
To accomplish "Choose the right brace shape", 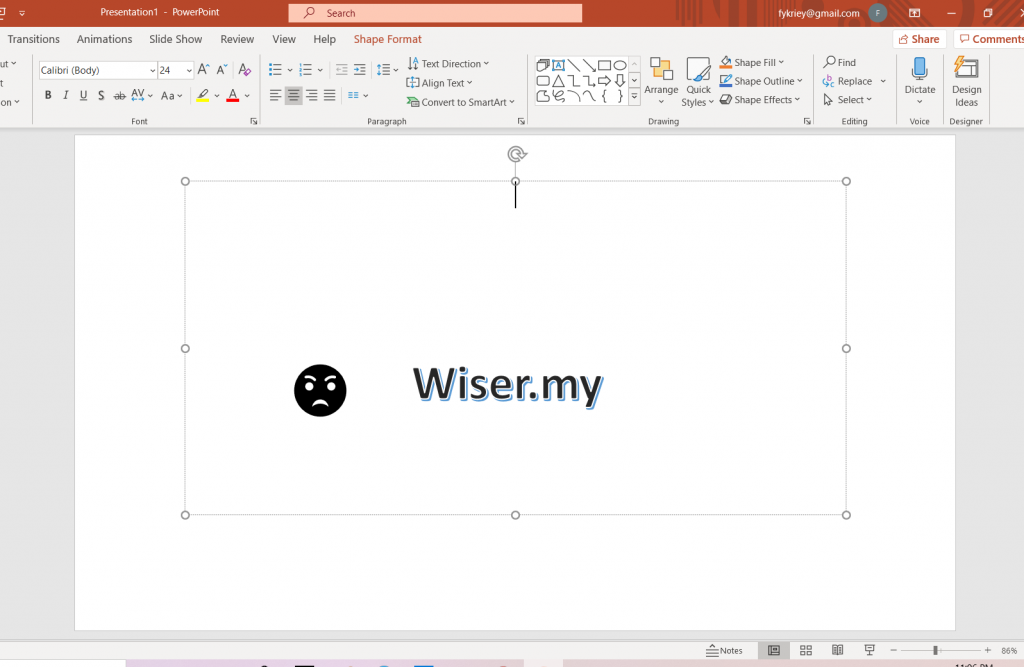I will point(620,97).
